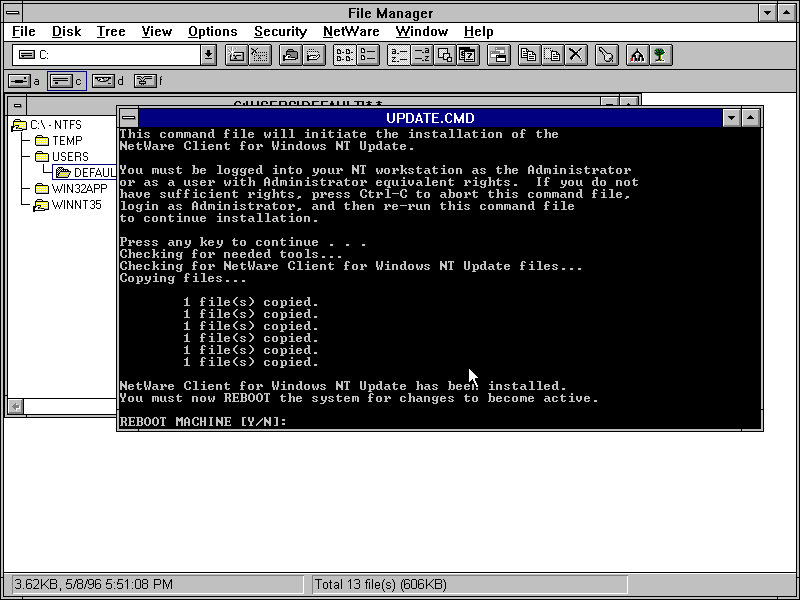Image resolution: width=800 pixels, height=600 pixels.
Task: Click 'Press any key to continue' line
Action: [243, 242]
